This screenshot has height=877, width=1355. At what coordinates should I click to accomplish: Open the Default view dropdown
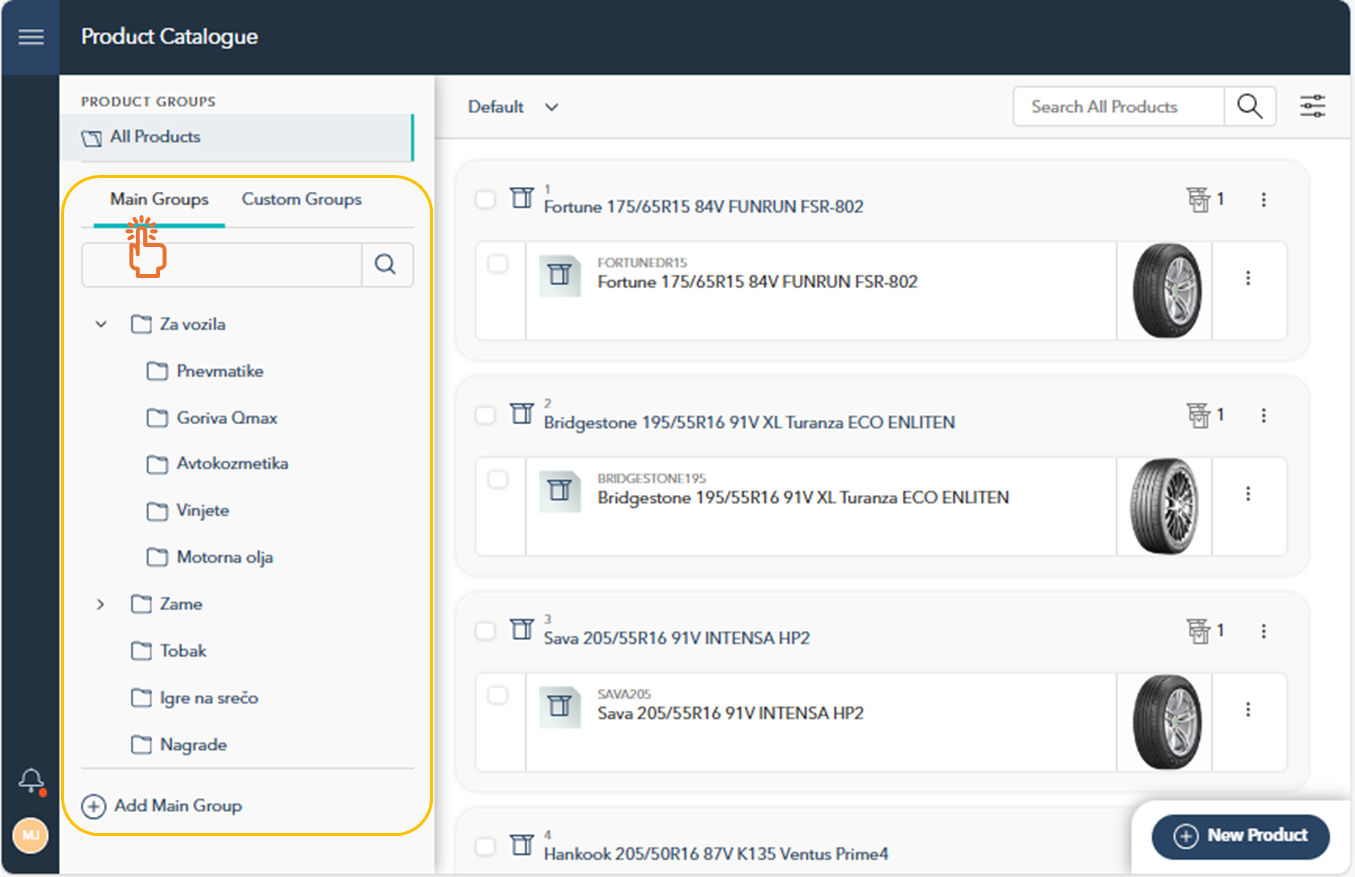tap(513, 107)
